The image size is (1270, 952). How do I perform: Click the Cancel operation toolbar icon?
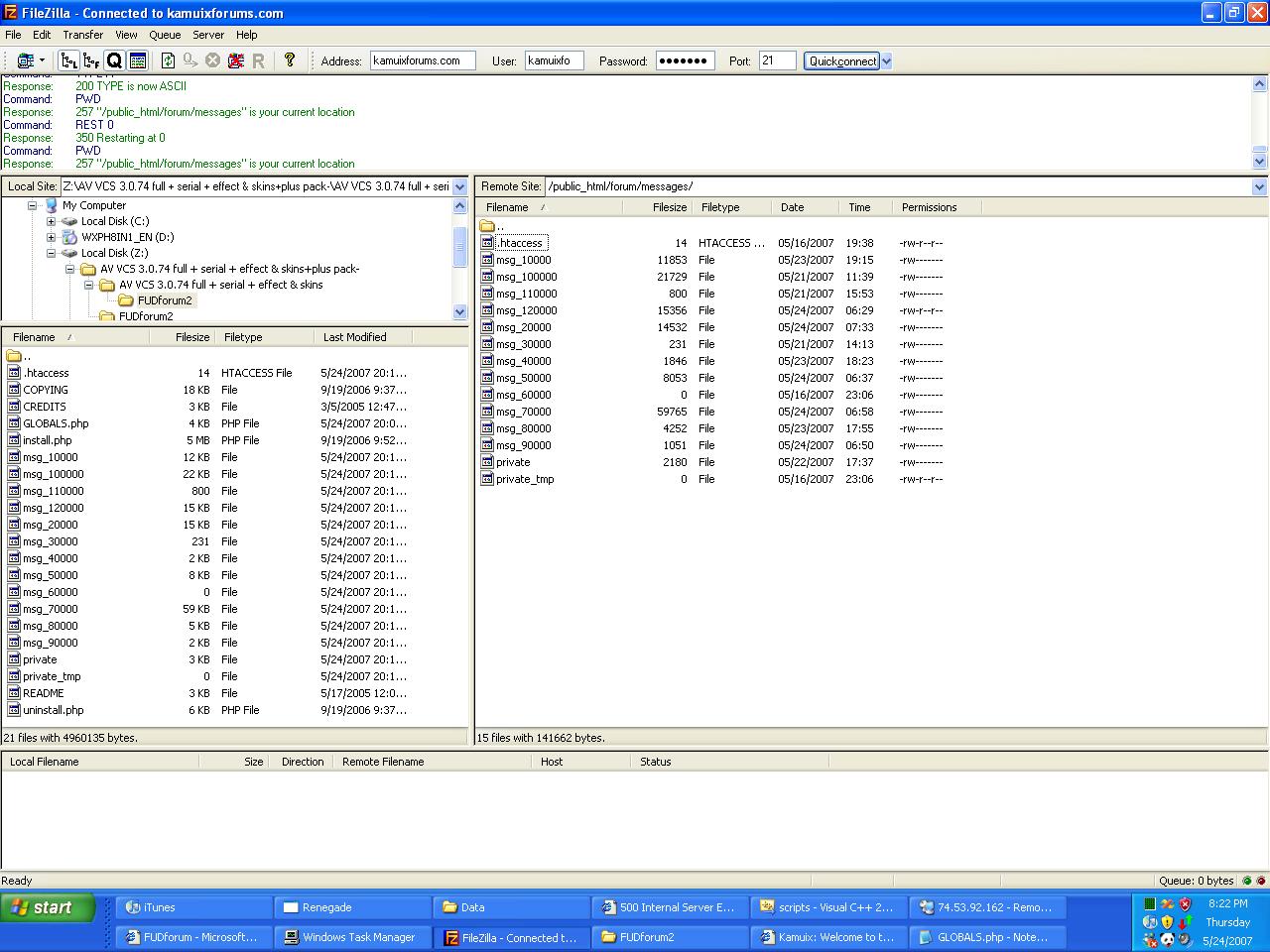tap(212, 60)
